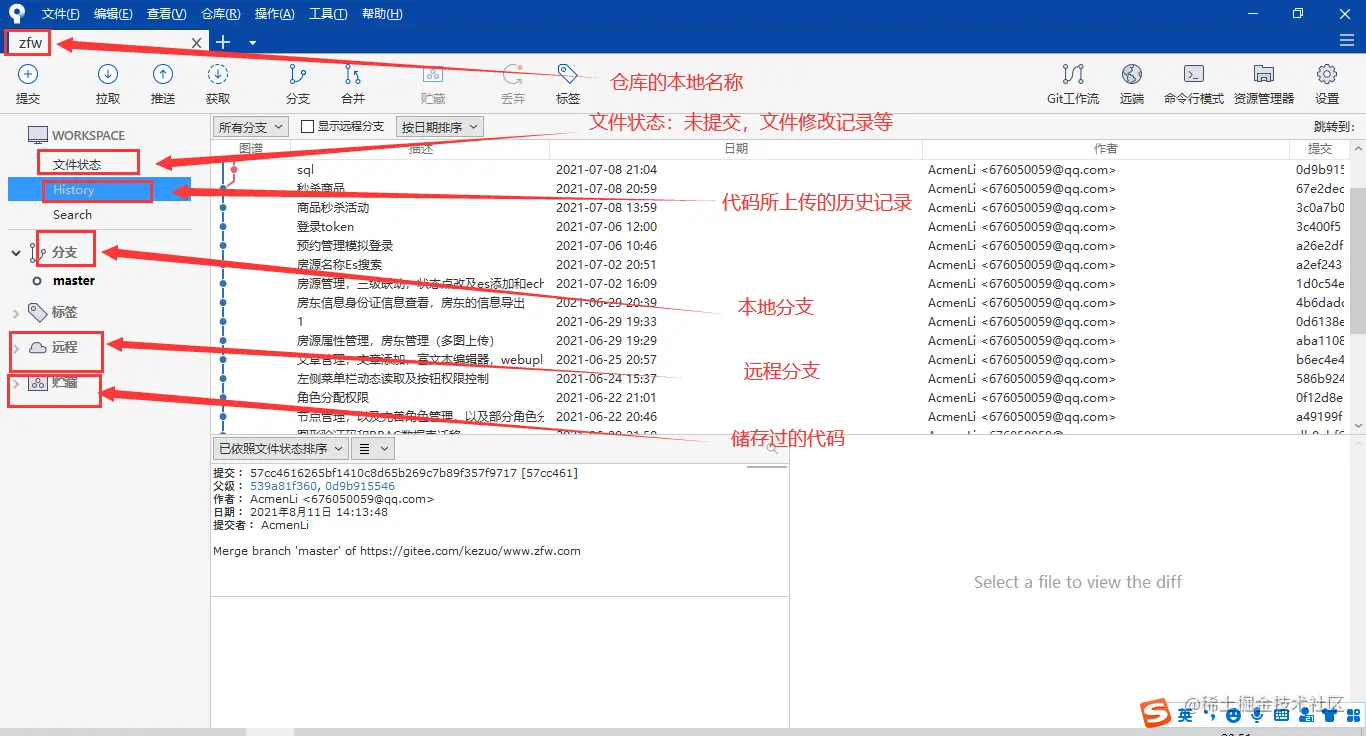Viewport: 1366px width, 736px height.
Task: Launch the 命令行模式 terminal icon
Action: point(1193,74)
